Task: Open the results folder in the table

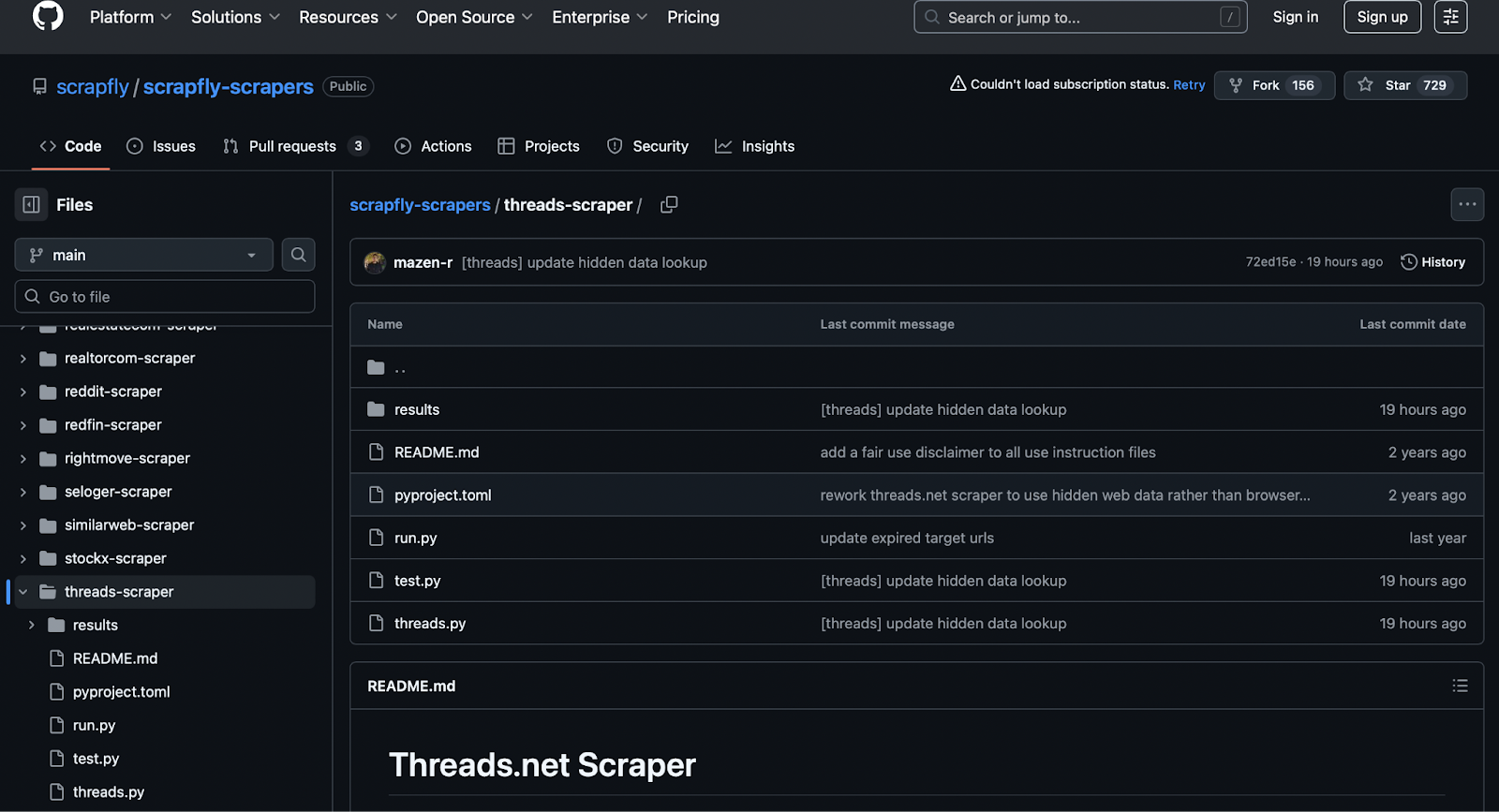Action: 417,409
